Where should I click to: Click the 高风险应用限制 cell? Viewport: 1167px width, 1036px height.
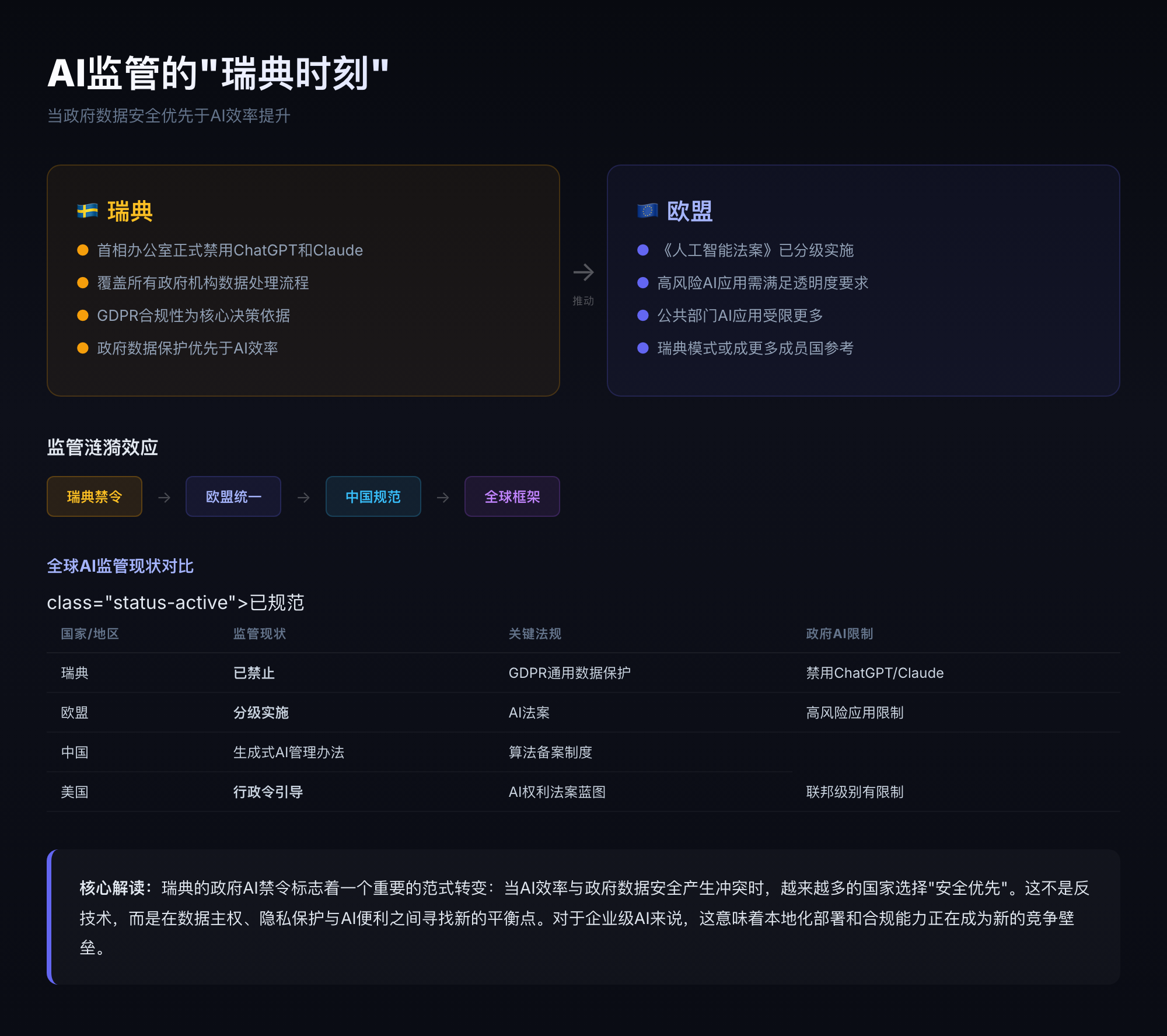click(855, 712)
